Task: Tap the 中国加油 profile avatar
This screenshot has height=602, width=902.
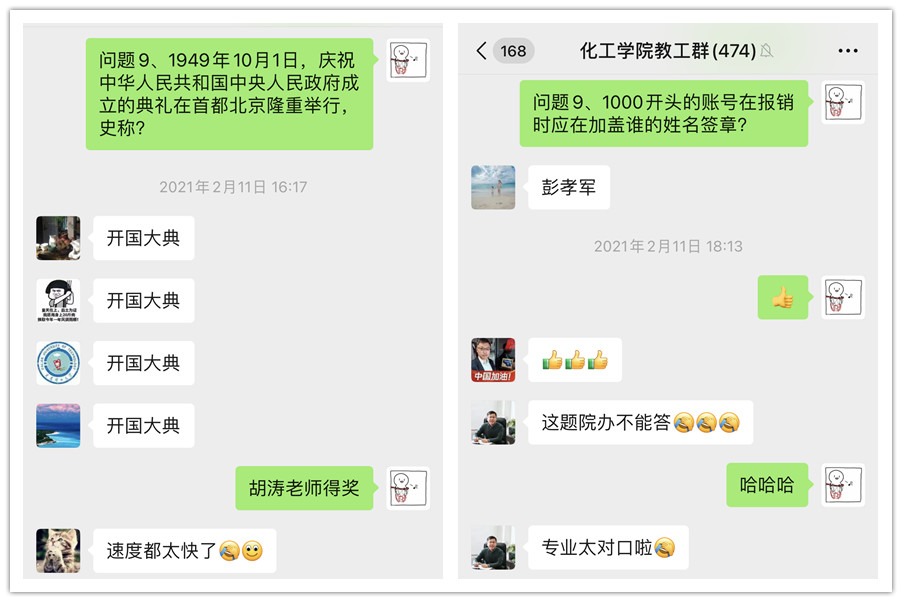Action: tap(493, 360)
